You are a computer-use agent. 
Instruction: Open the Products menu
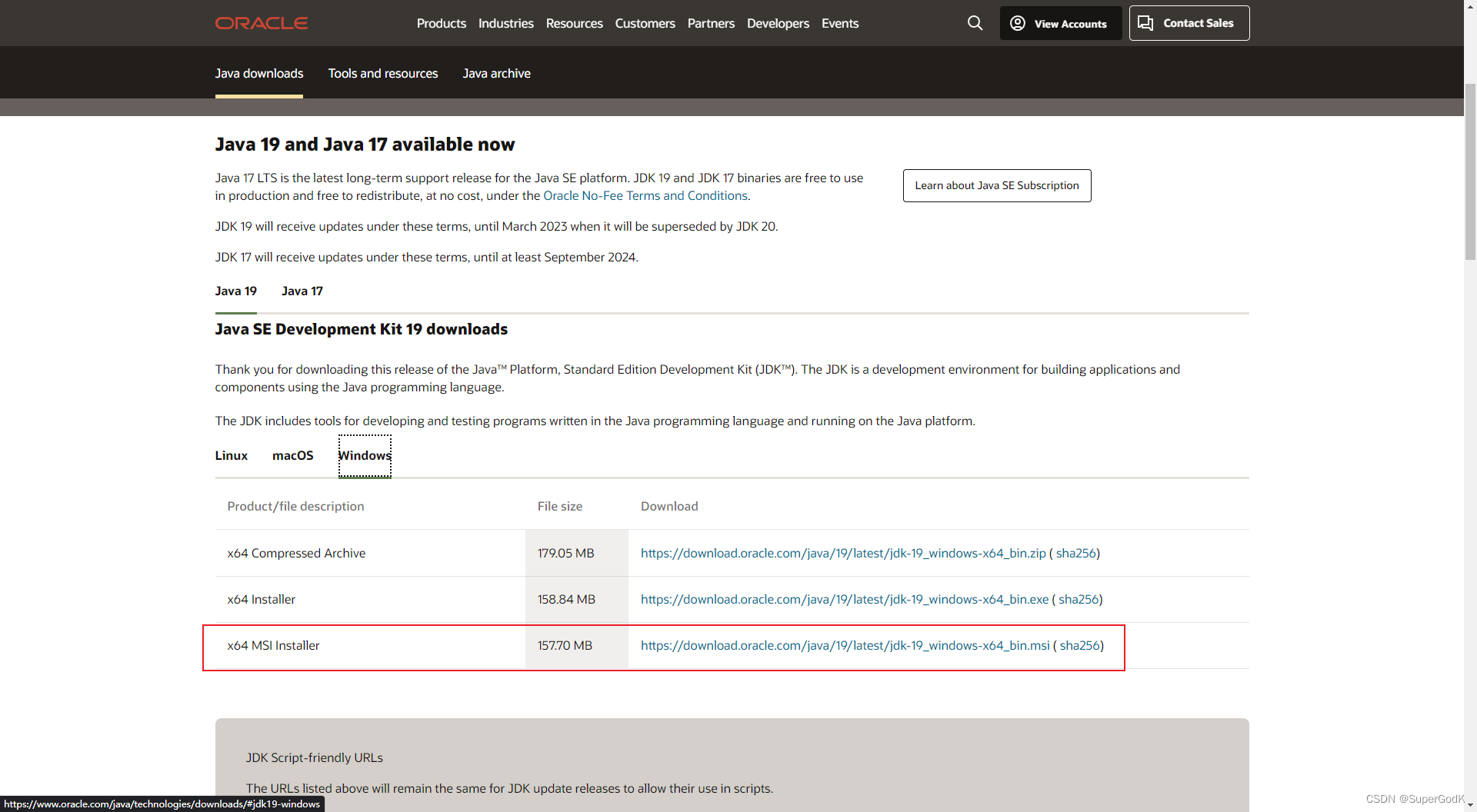441,23
